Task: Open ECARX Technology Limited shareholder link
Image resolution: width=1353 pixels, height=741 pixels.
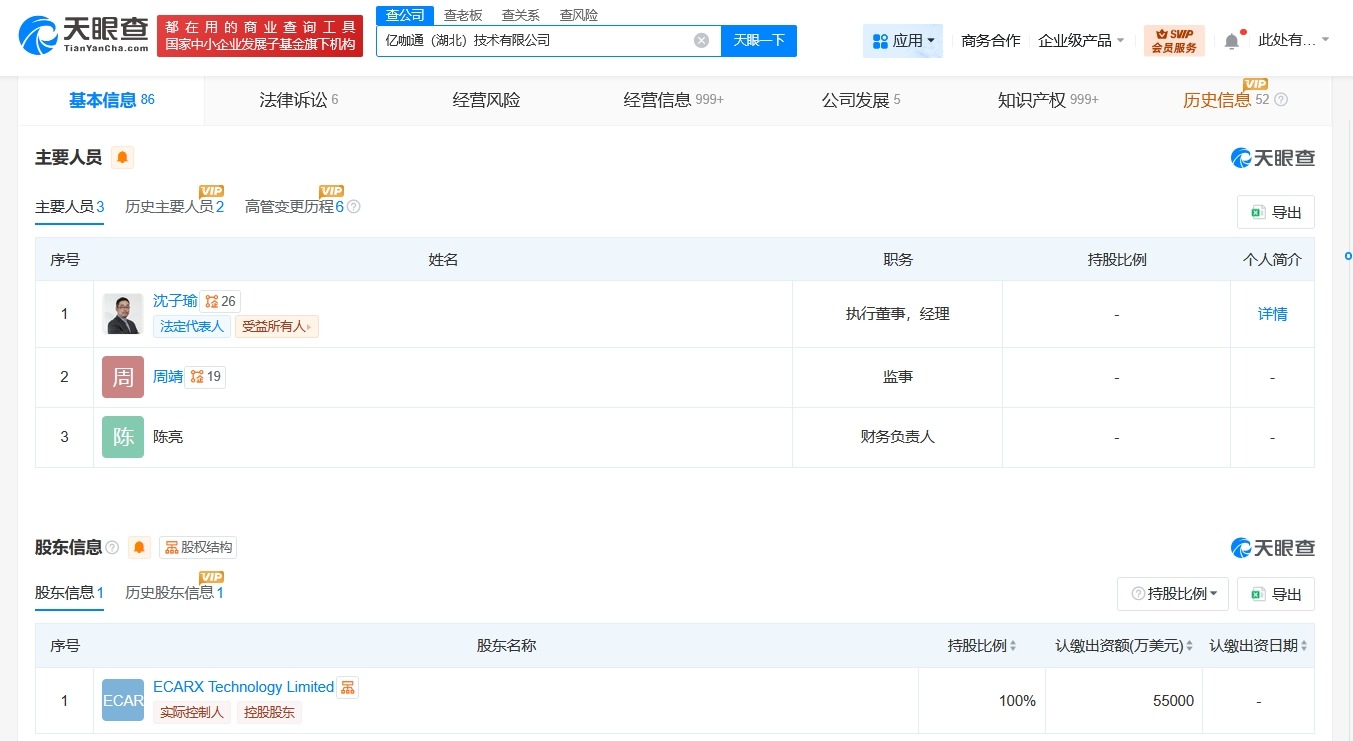Action: 243,687
